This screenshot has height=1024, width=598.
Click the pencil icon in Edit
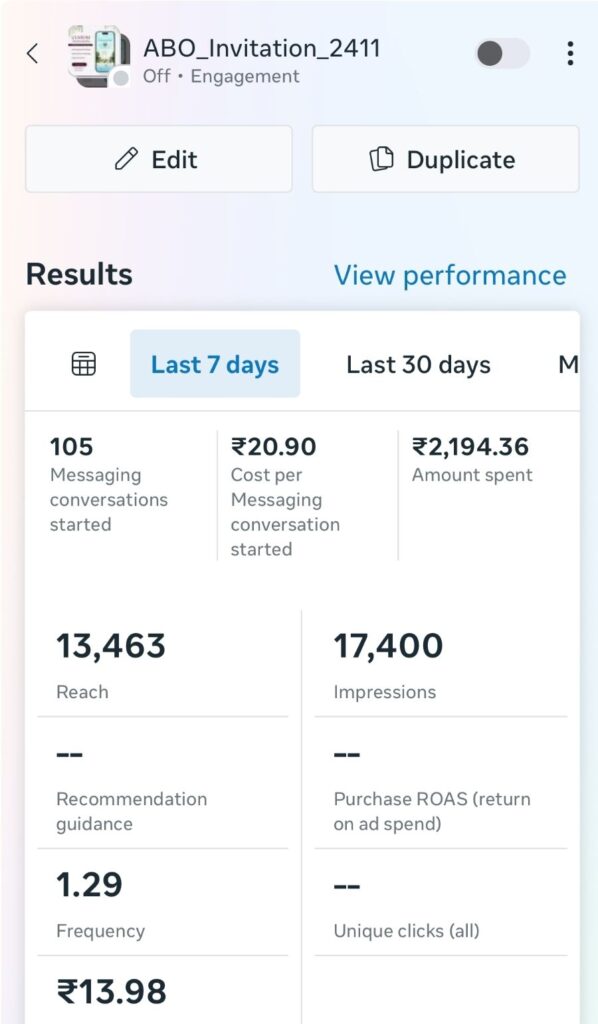pos(126,159)
